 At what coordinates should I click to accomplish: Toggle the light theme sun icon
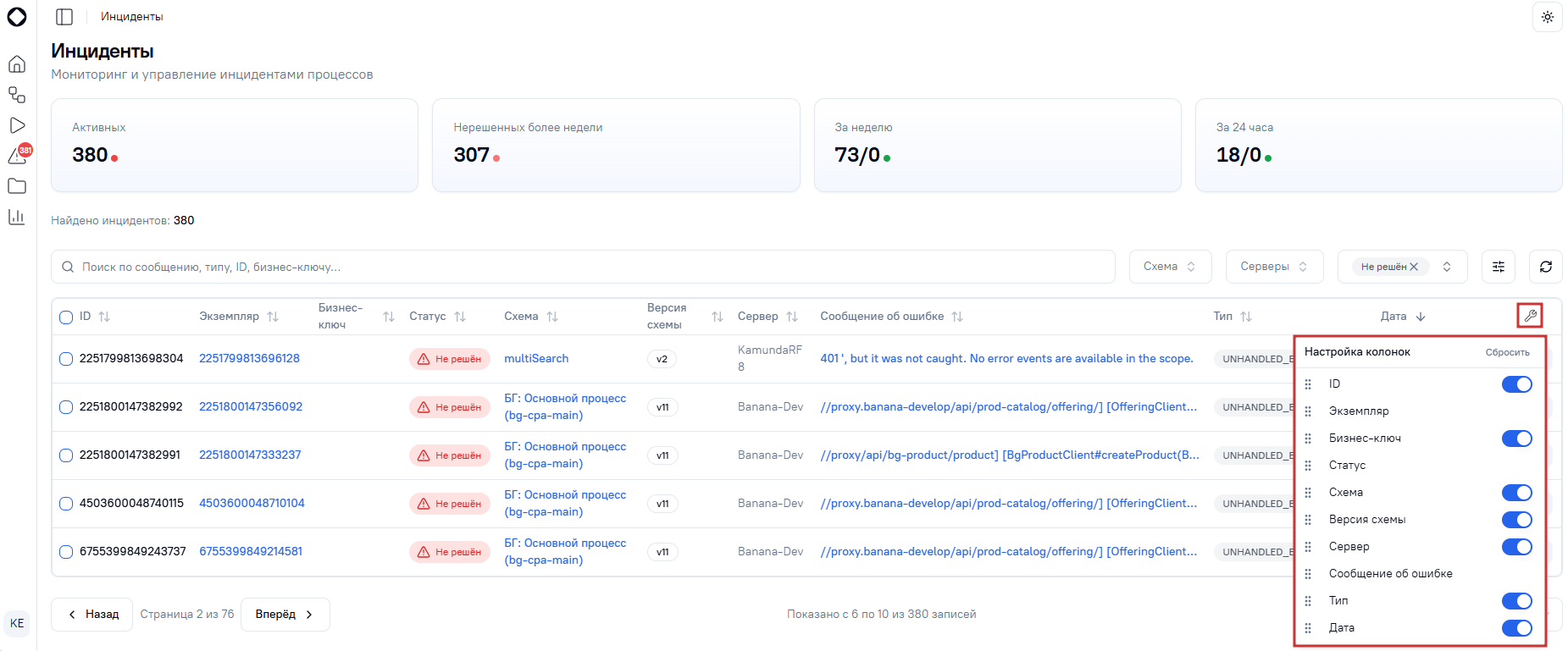click(1547, 17)
